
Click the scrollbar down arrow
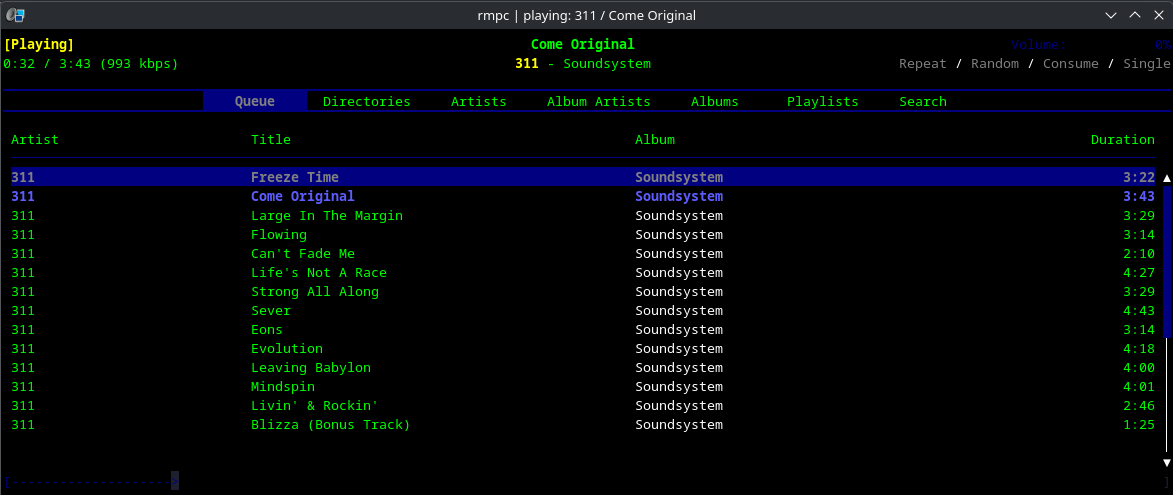pyautogui.click(x=1166, y=463)
